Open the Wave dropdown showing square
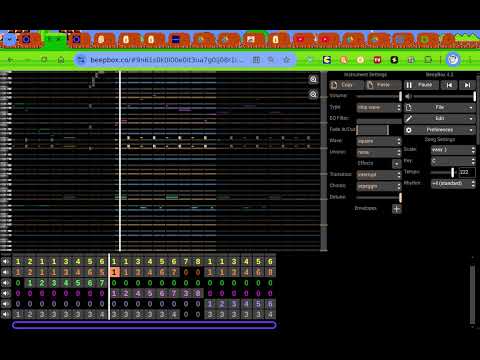 point(379,141)
